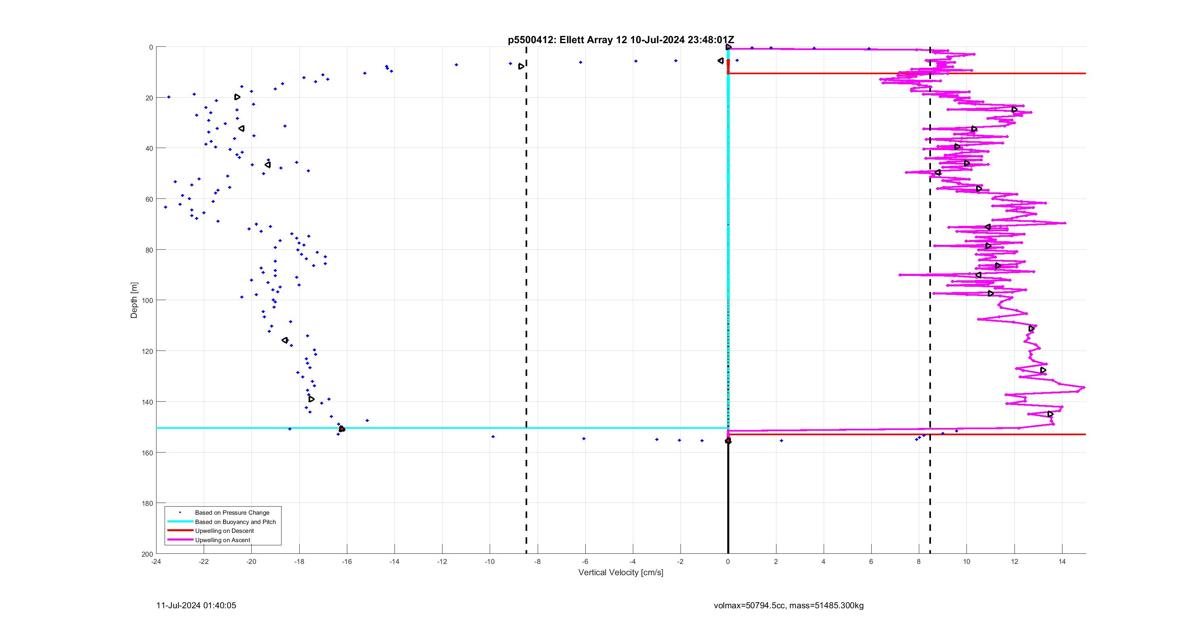This screenshot has width=1200, height=622.
Task: Click legend entry "Based on Pressure Change"
Action: coord(232,513)
